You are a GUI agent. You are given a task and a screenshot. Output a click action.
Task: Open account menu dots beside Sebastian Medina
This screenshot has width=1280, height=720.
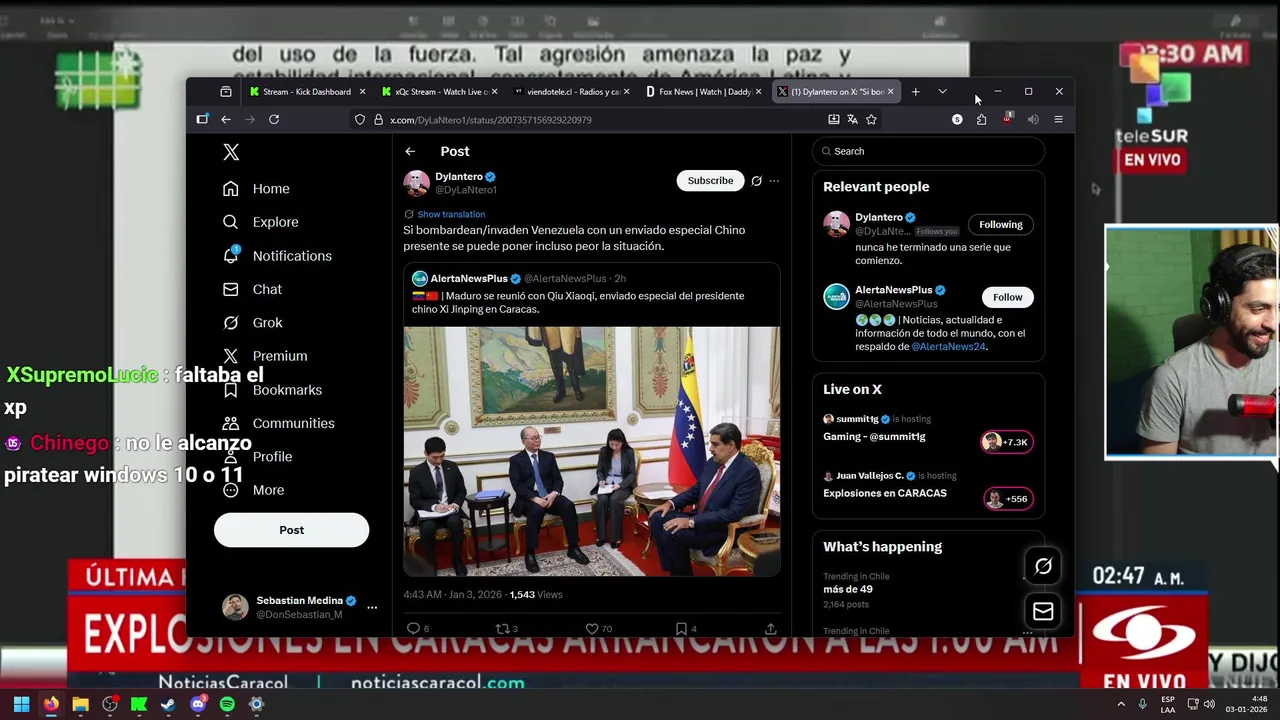pos(372,607)
